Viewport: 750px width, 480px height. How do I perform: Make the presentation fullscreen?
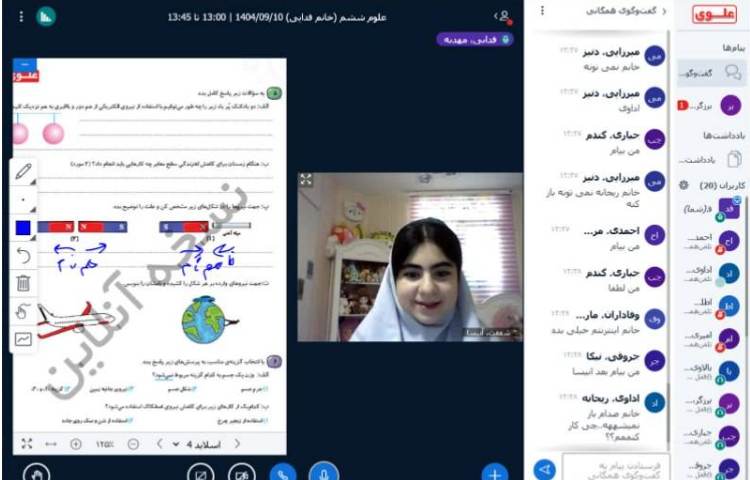[x=27, y=444]
